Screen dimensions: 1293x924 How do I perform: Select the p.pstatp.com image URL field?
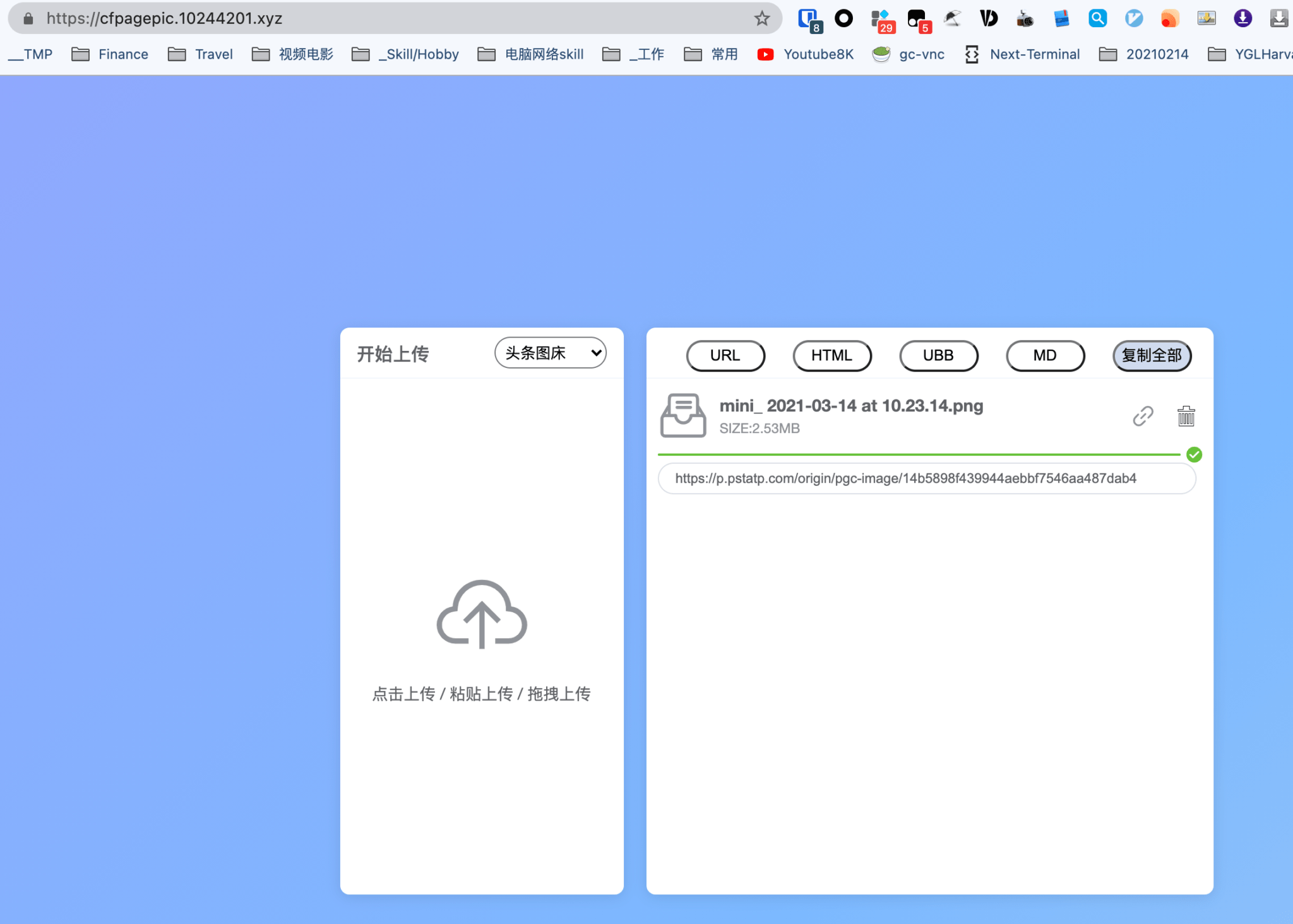(926, 478)
